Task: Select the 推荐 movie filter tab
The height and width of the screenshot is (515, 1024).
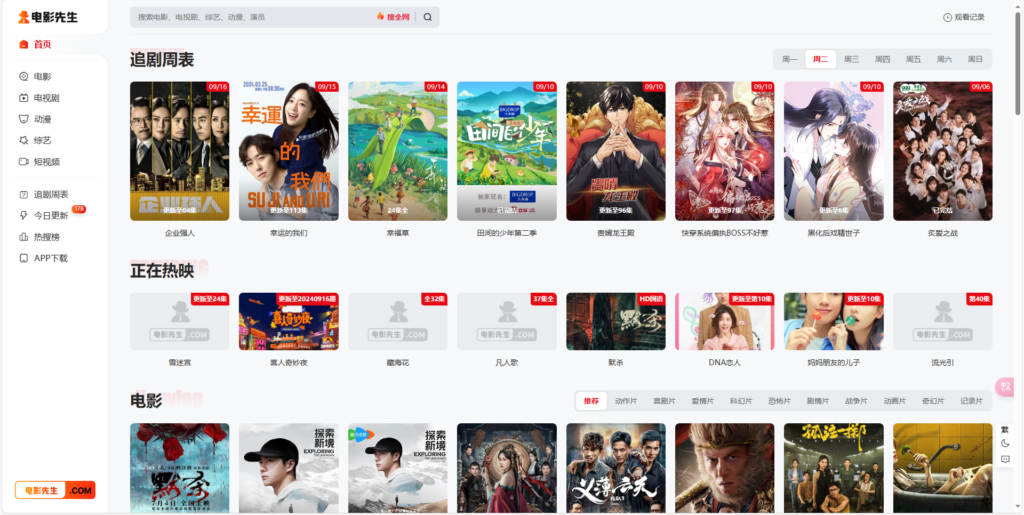Action: coord(591,401)
